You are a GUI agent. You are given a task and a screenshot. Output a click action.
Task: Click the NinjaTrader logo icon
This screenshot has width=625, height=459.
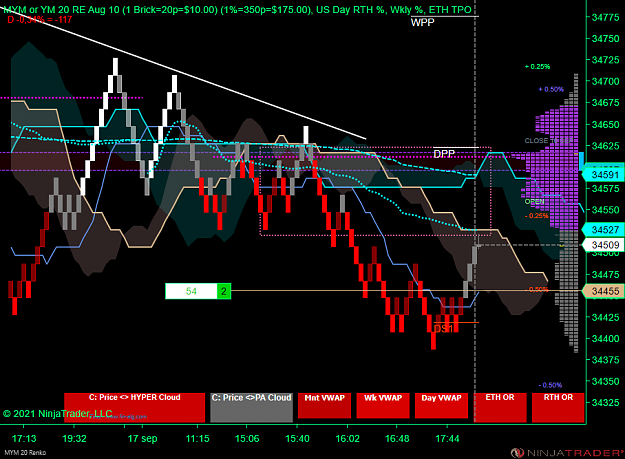pos(517,453)
